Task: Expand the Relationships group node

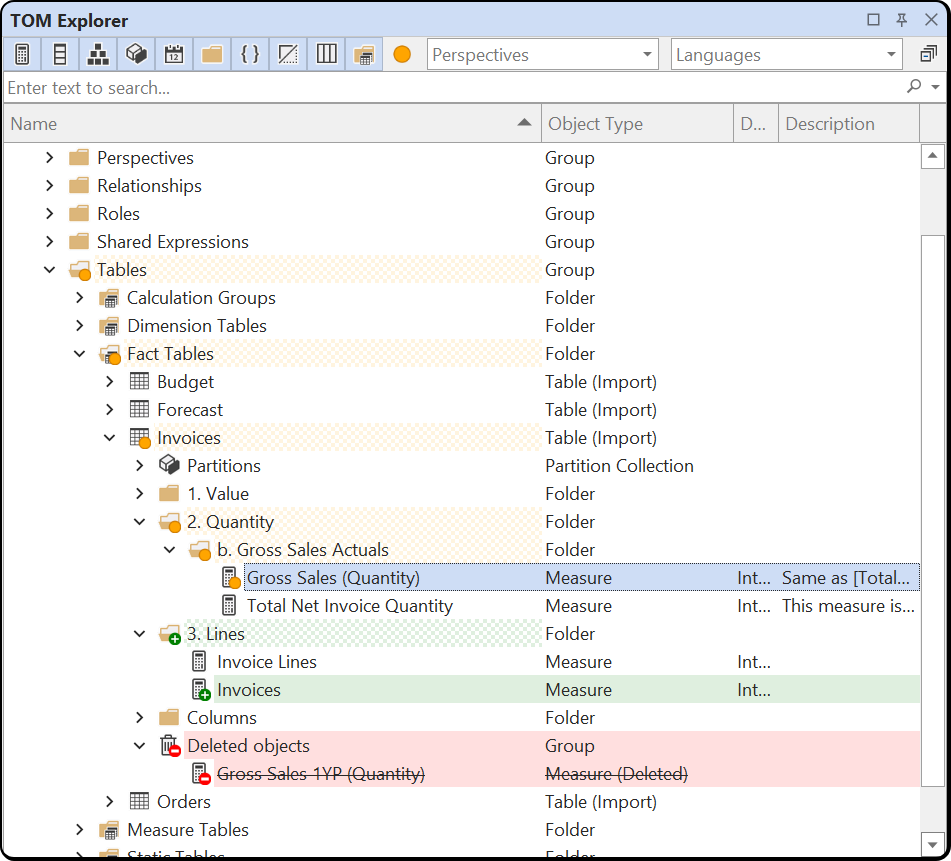Action: (50, 186)
